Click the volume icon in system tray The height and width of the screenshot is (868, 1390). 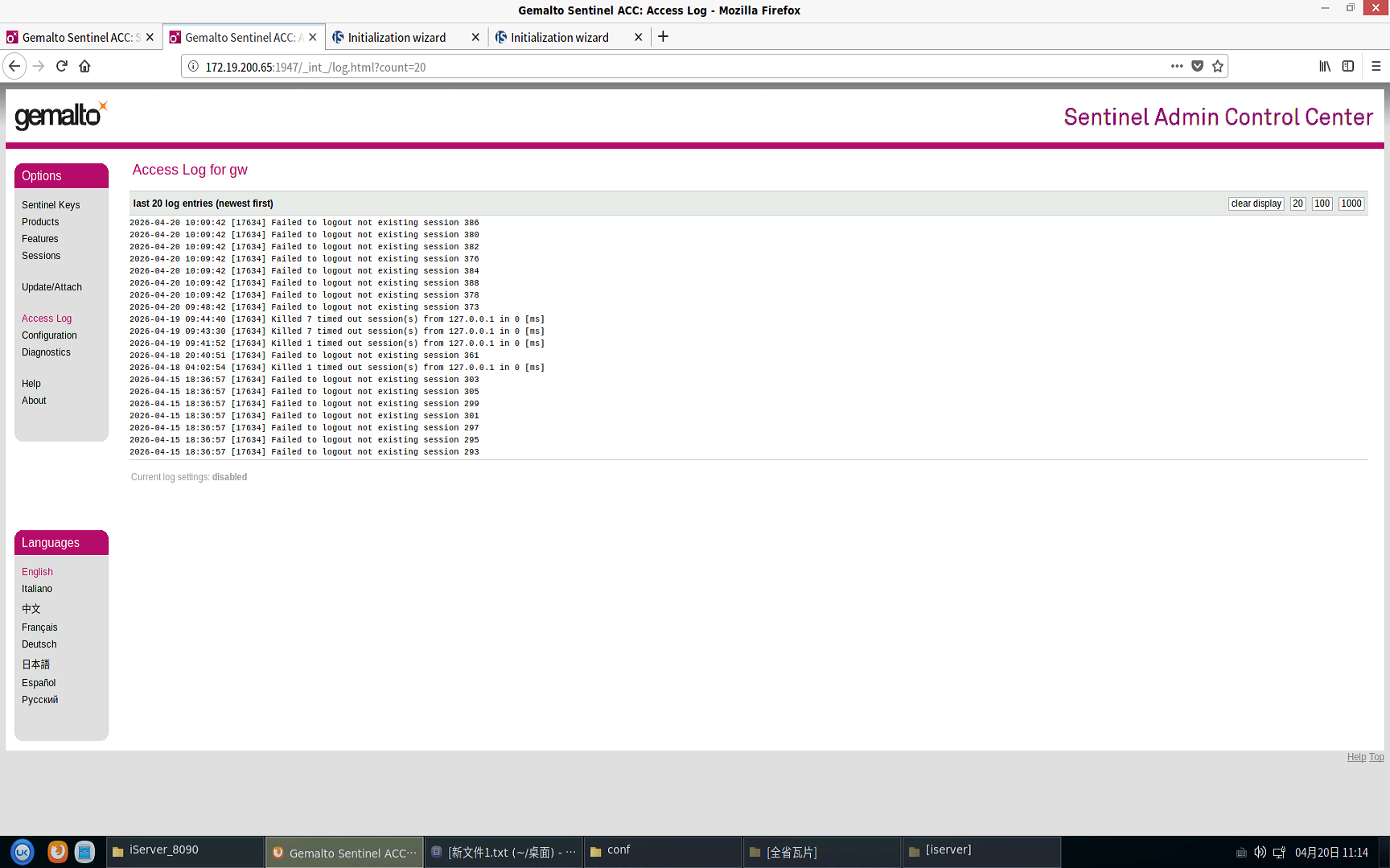(1260, 852)
